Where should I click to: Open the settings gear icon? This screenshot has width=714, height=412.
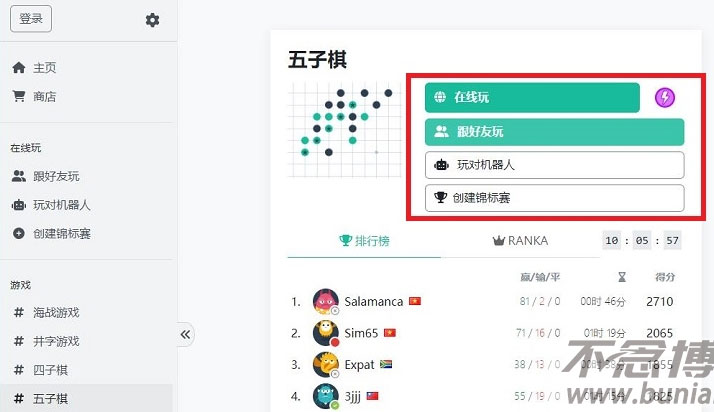click(x=153, y=20)
